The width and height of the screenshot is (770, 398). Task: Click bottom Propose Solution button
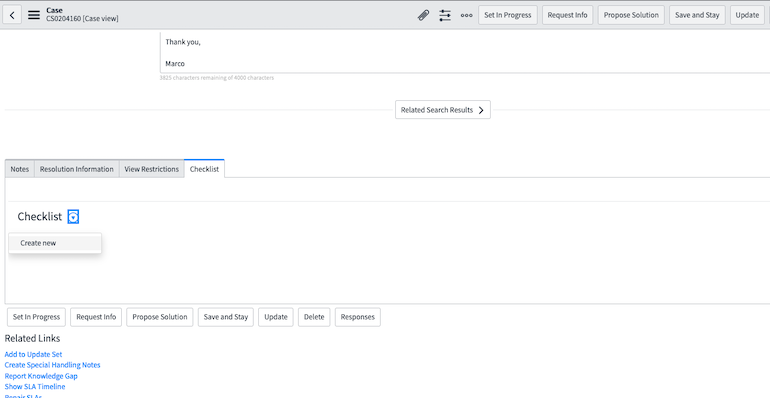tap(160, 317)
